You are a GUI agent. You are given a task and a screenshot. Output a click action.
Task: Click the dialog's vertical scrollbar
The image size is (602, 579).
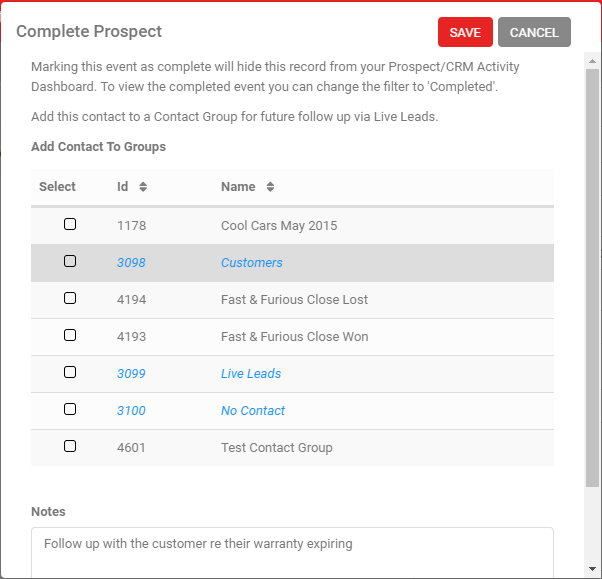coord(592,280)
